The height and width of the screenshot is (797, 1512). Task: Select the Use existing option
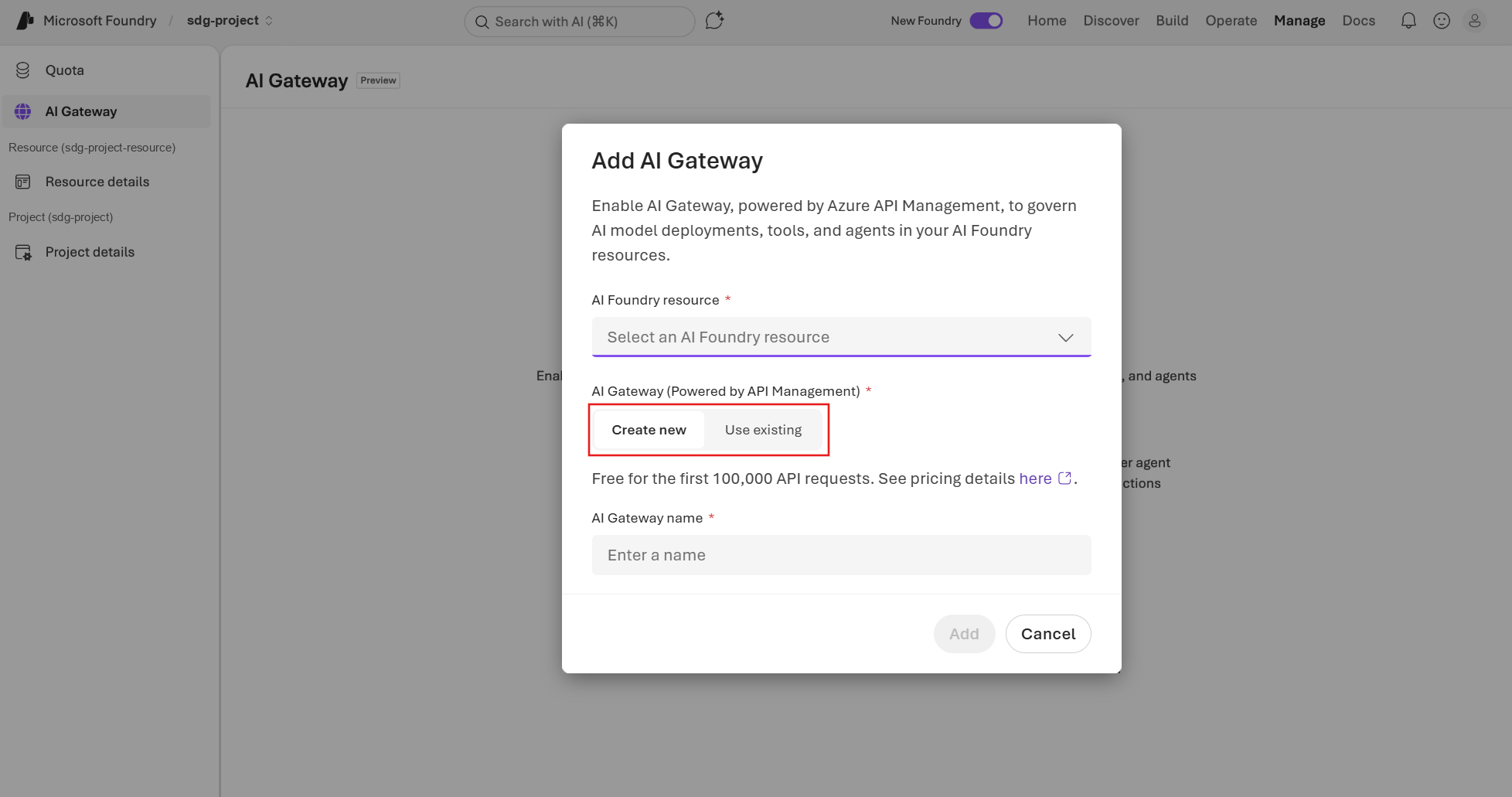coord(763,430)
